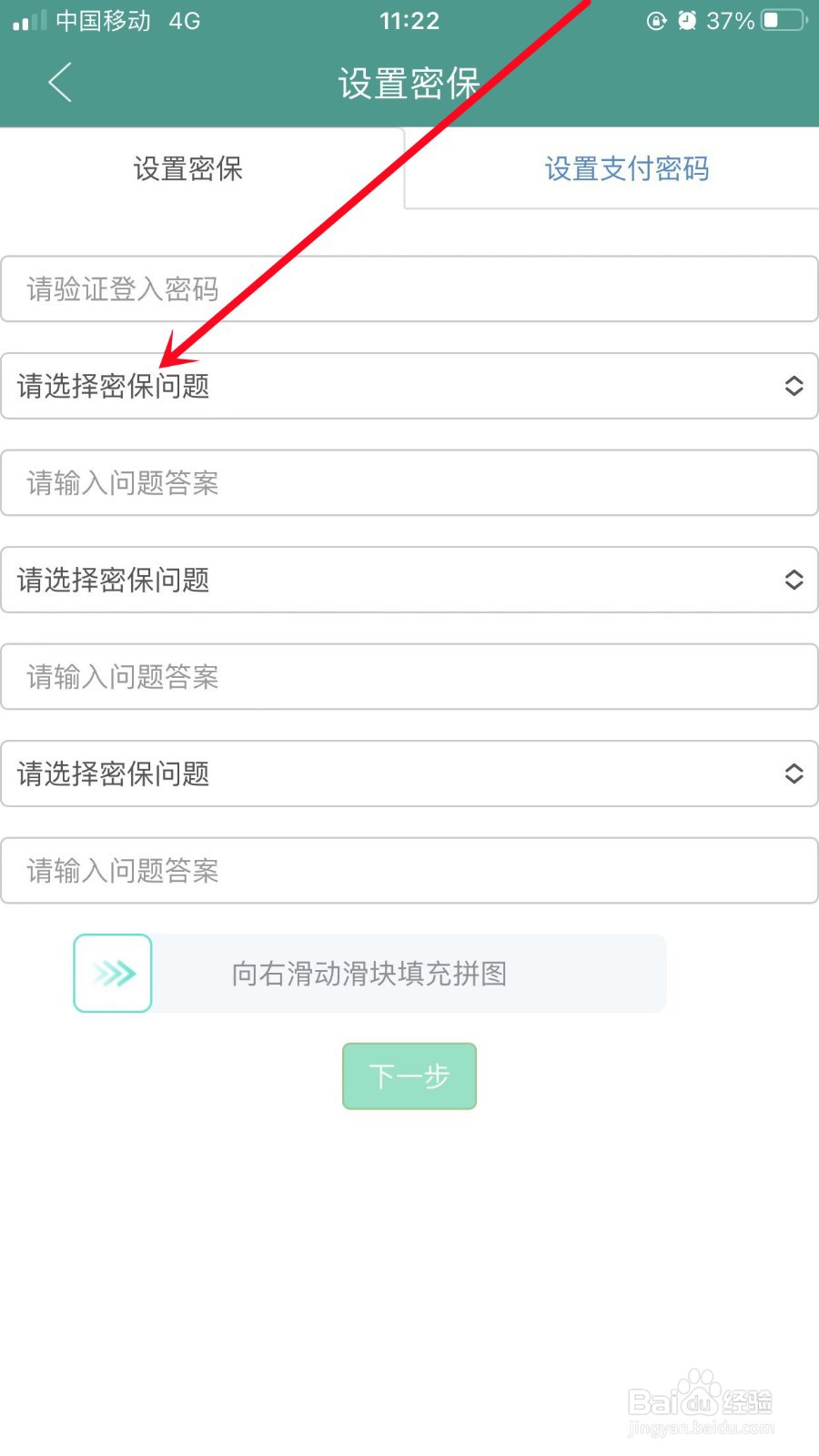This screenshot has width=819, height=1456.
Task: Tap the slider's triple-arrow handle
Action: [113, 973]
